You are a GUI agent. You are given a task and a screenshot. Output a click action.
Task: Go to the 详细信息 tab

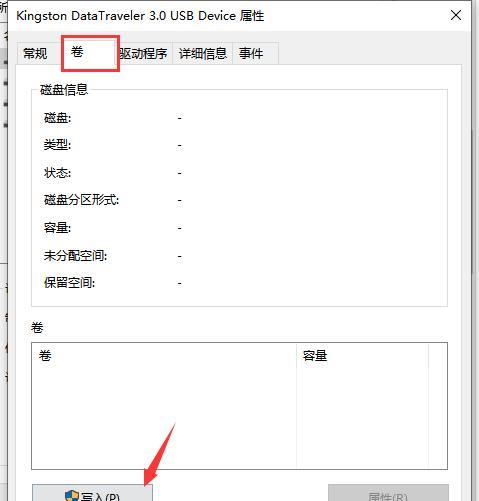point(203,53)
